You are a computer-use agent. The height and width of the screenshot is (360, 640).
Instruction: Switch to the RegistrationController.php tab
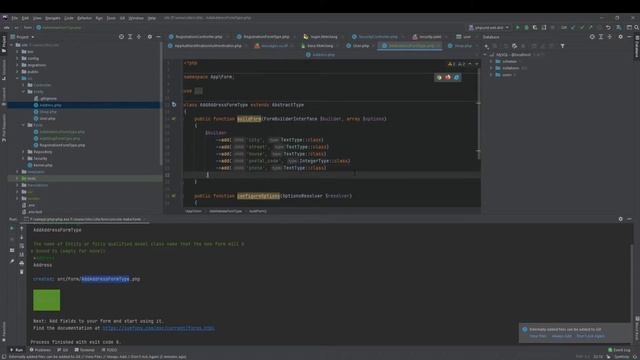(x=198, y=37)
